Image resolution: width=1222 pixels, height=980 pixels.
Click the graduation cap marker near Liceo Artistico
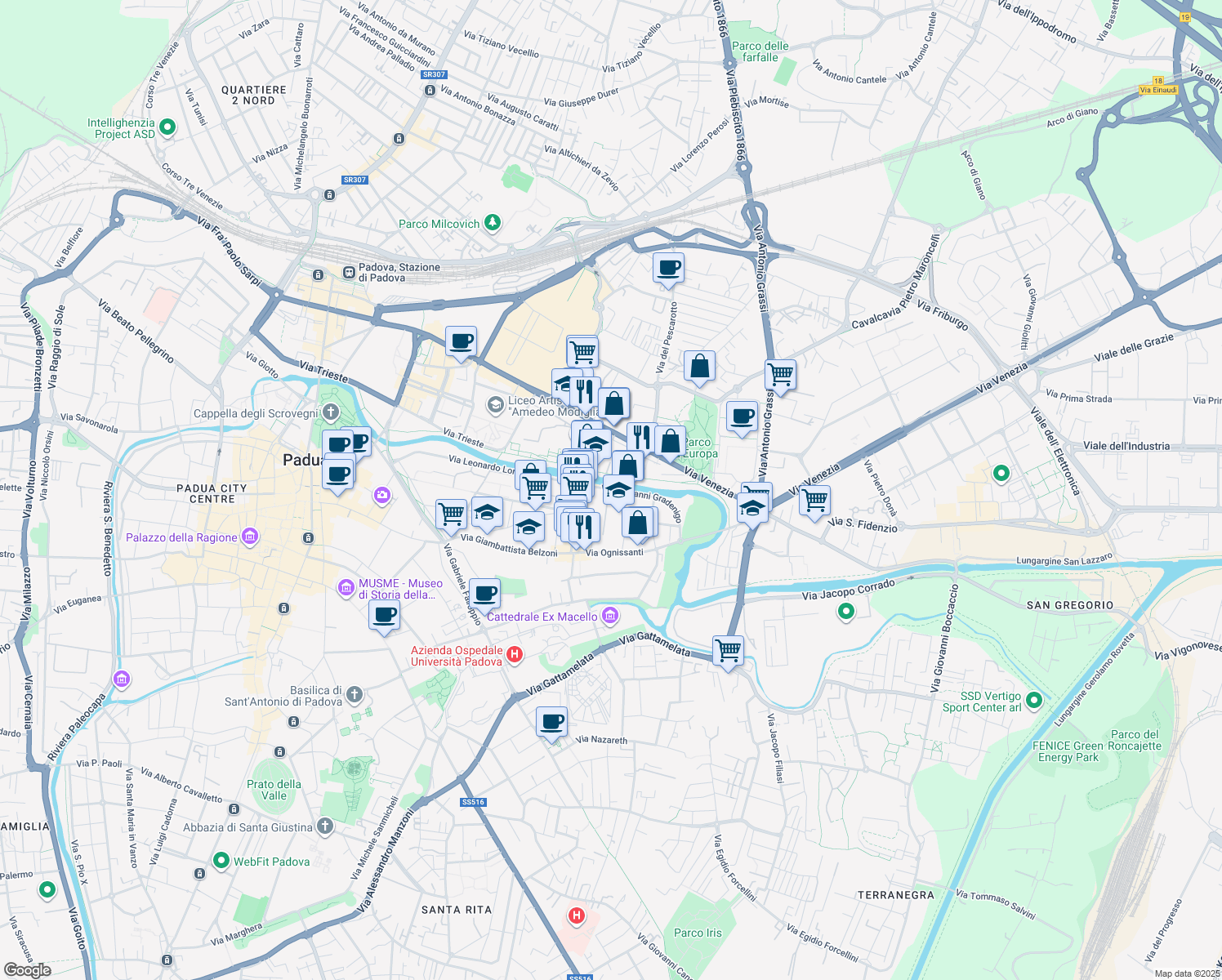click(564, 382)
